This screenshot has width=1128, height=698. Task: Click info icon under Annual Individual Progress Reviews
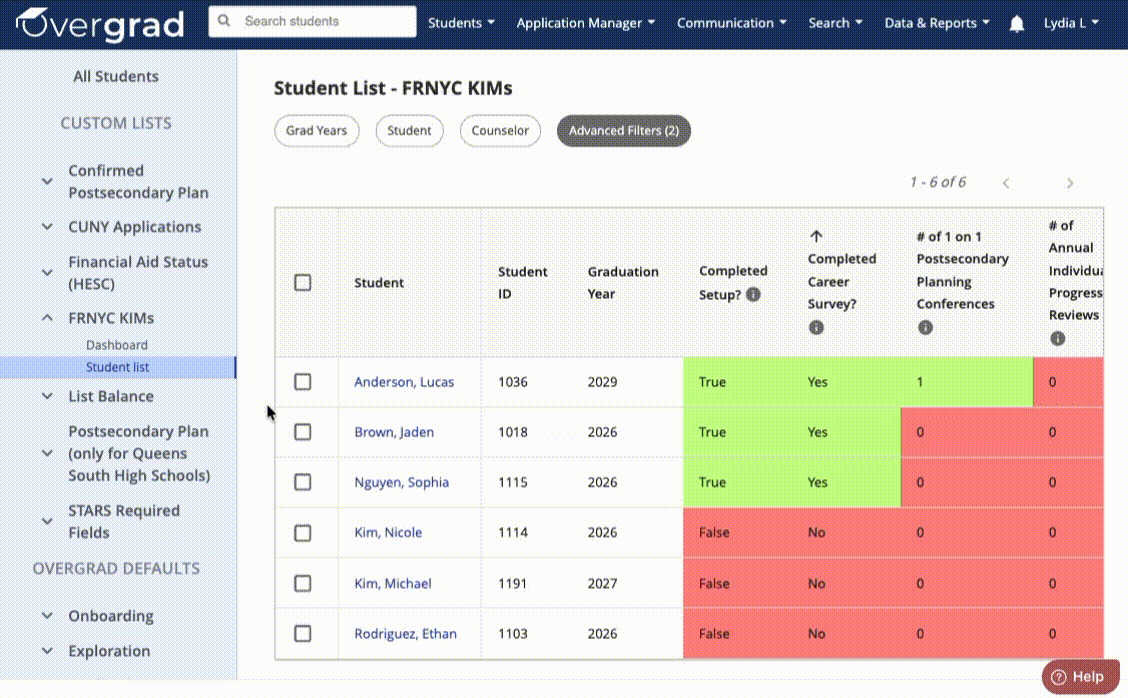1058,338
